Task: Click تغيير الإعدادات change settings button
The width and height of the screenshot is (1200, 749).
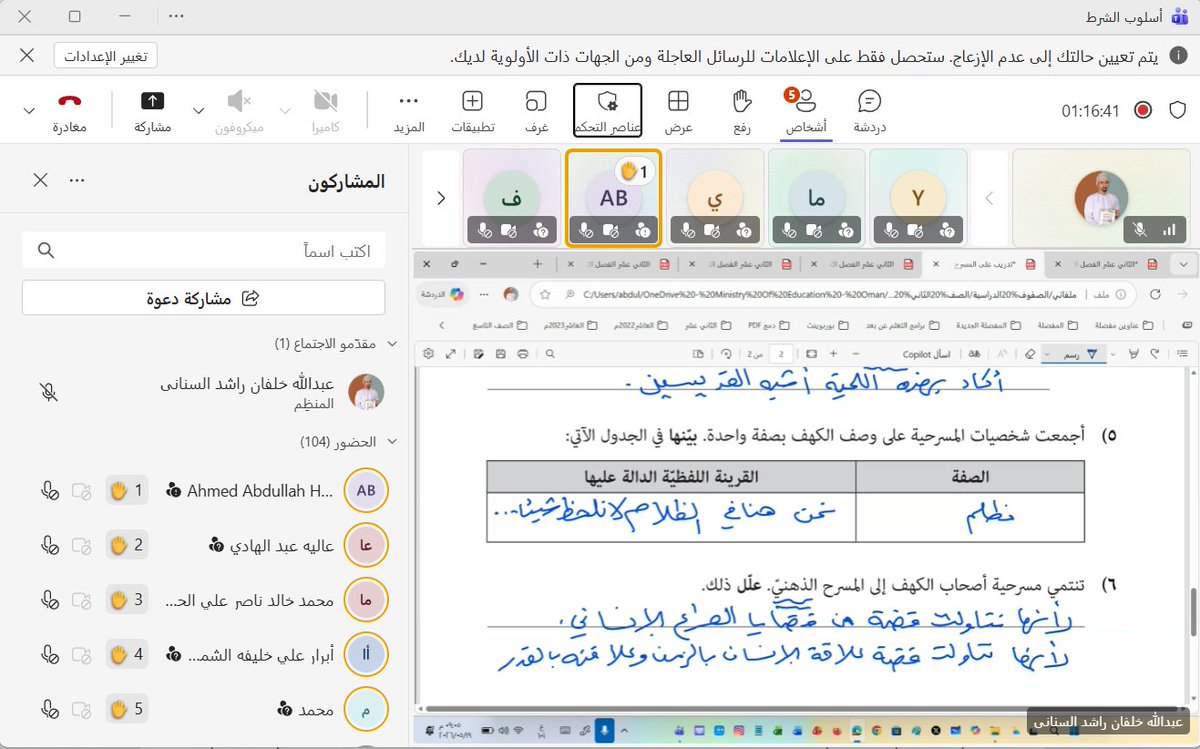Action: coord(106,56)
